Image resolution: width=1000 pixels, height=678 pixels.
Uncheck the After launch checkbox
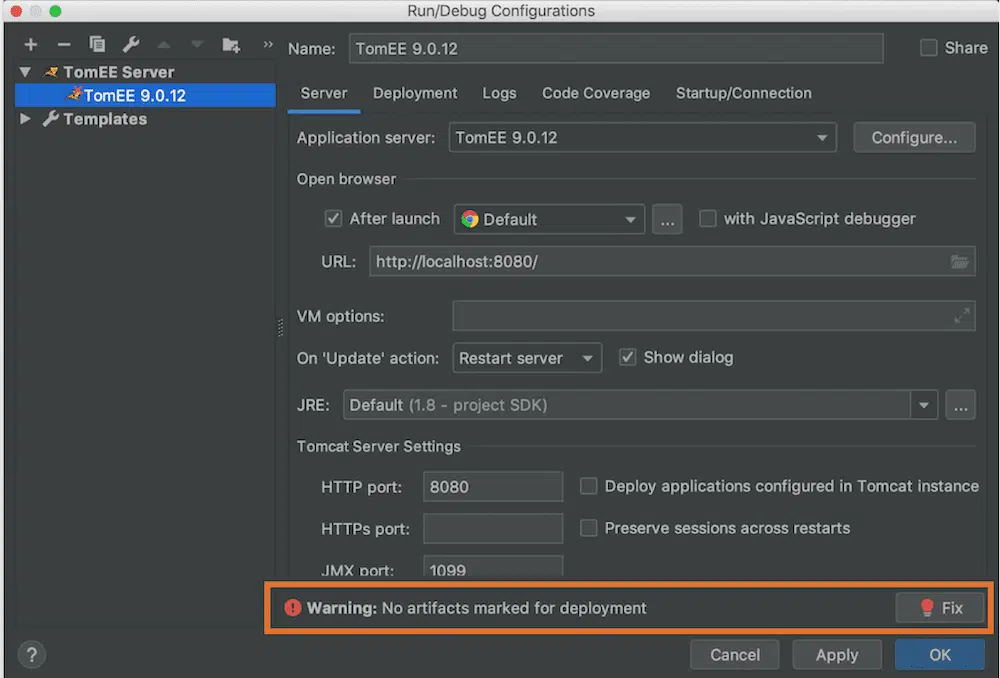coord(334,219)
